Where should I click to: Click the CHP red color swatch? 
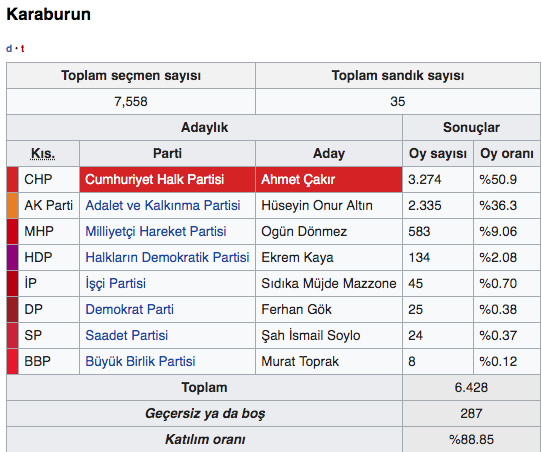12,179
